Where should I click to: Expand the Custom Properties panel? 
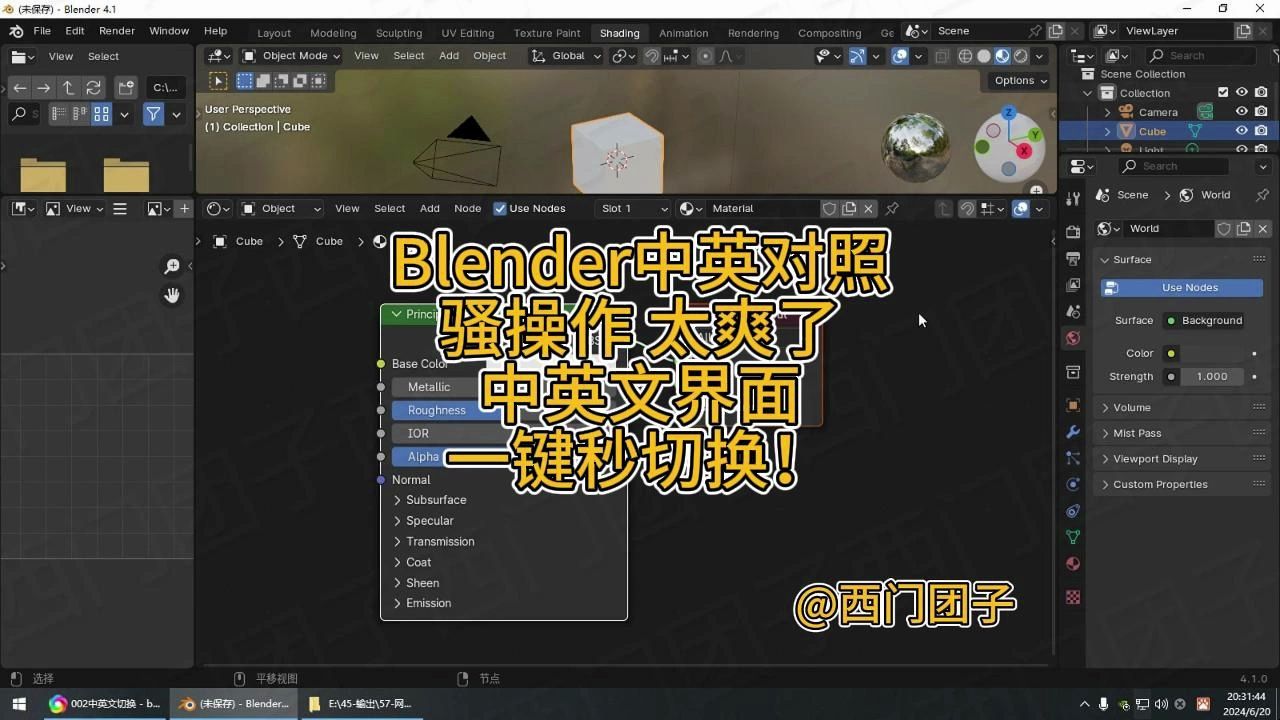point(1182,484)
